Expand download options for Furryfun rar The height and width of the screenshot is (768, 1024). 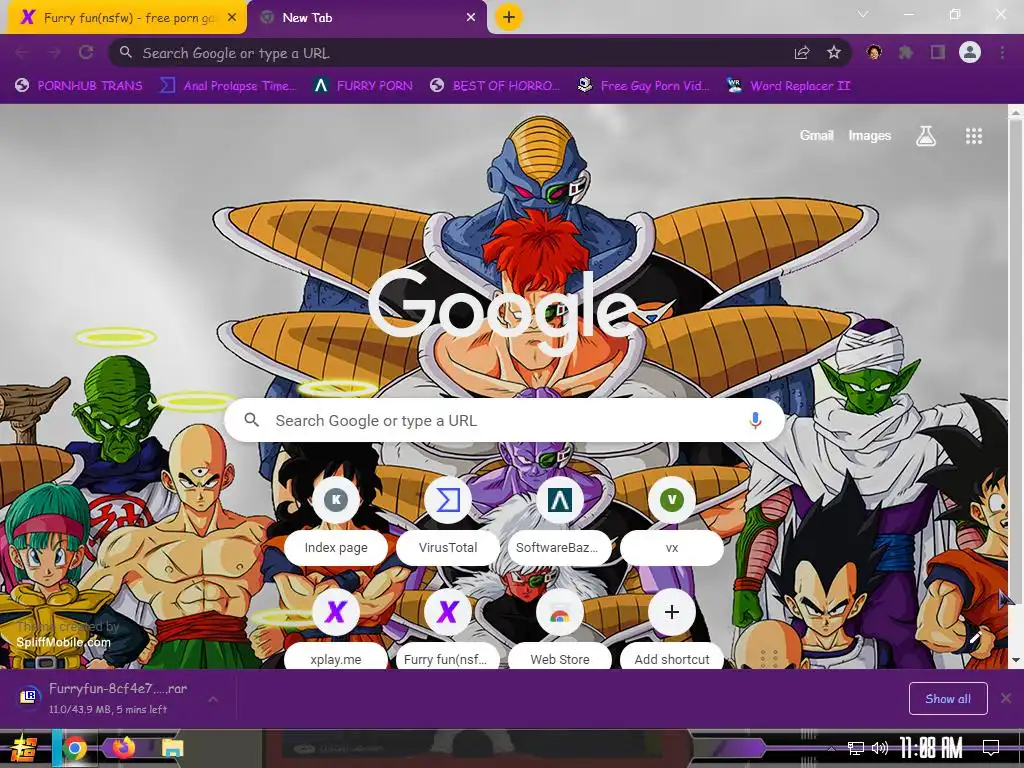point(213,699)
